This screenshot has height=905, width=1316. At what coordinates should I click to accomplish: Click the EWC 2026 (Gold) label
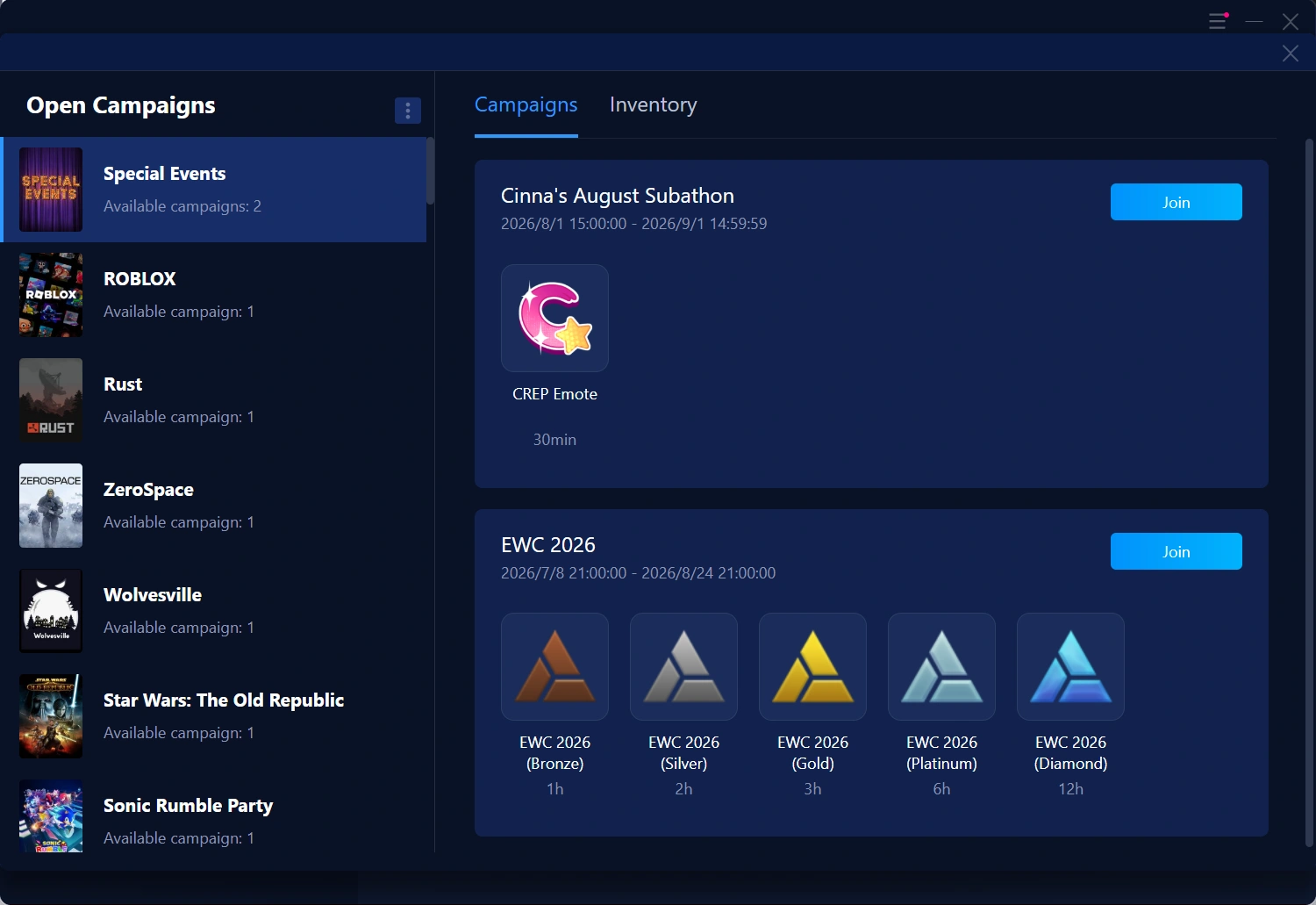(x=812, y=753)
